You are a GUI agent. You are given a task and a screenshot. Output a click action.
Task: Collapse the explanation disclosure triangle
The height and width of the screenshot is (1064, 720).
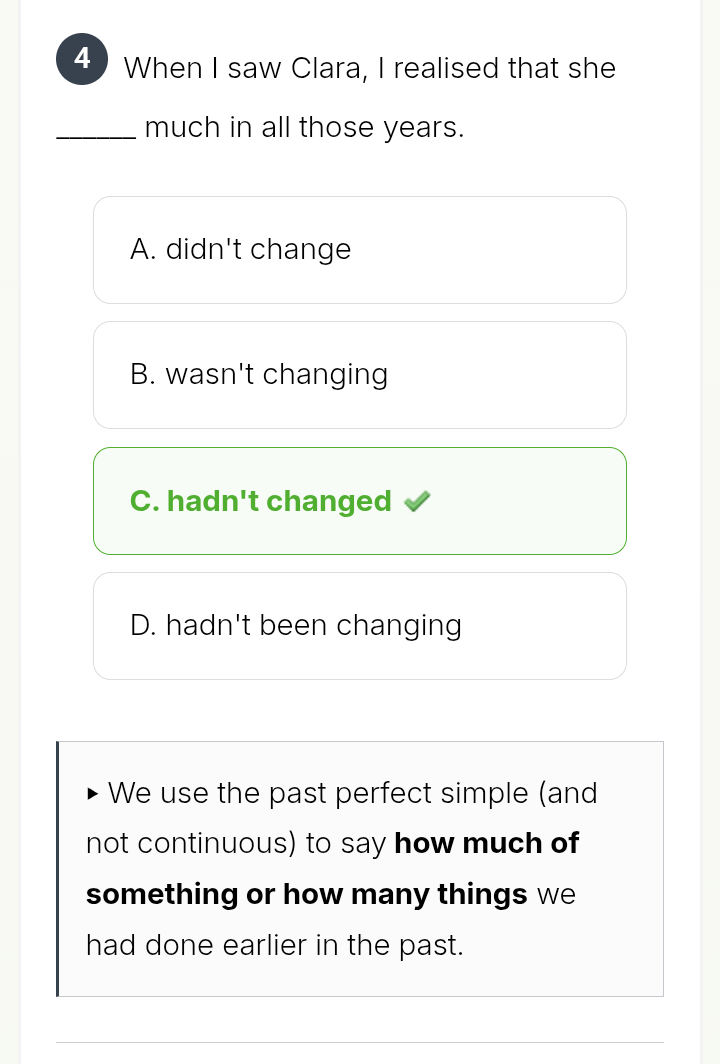(93, 795)
